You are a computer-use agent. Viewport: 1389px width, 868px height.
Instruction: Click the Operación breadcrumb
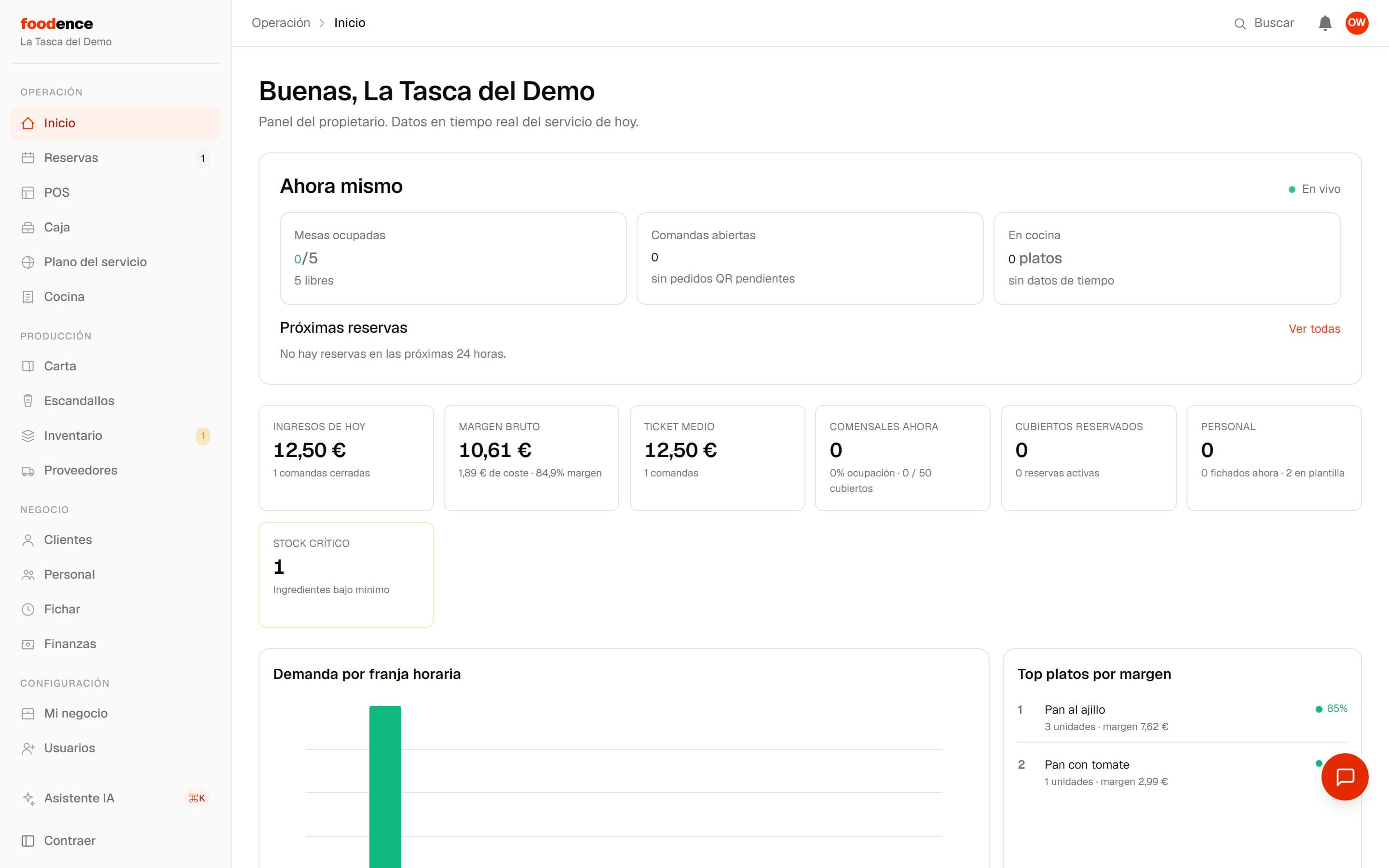tap(281, 23)
